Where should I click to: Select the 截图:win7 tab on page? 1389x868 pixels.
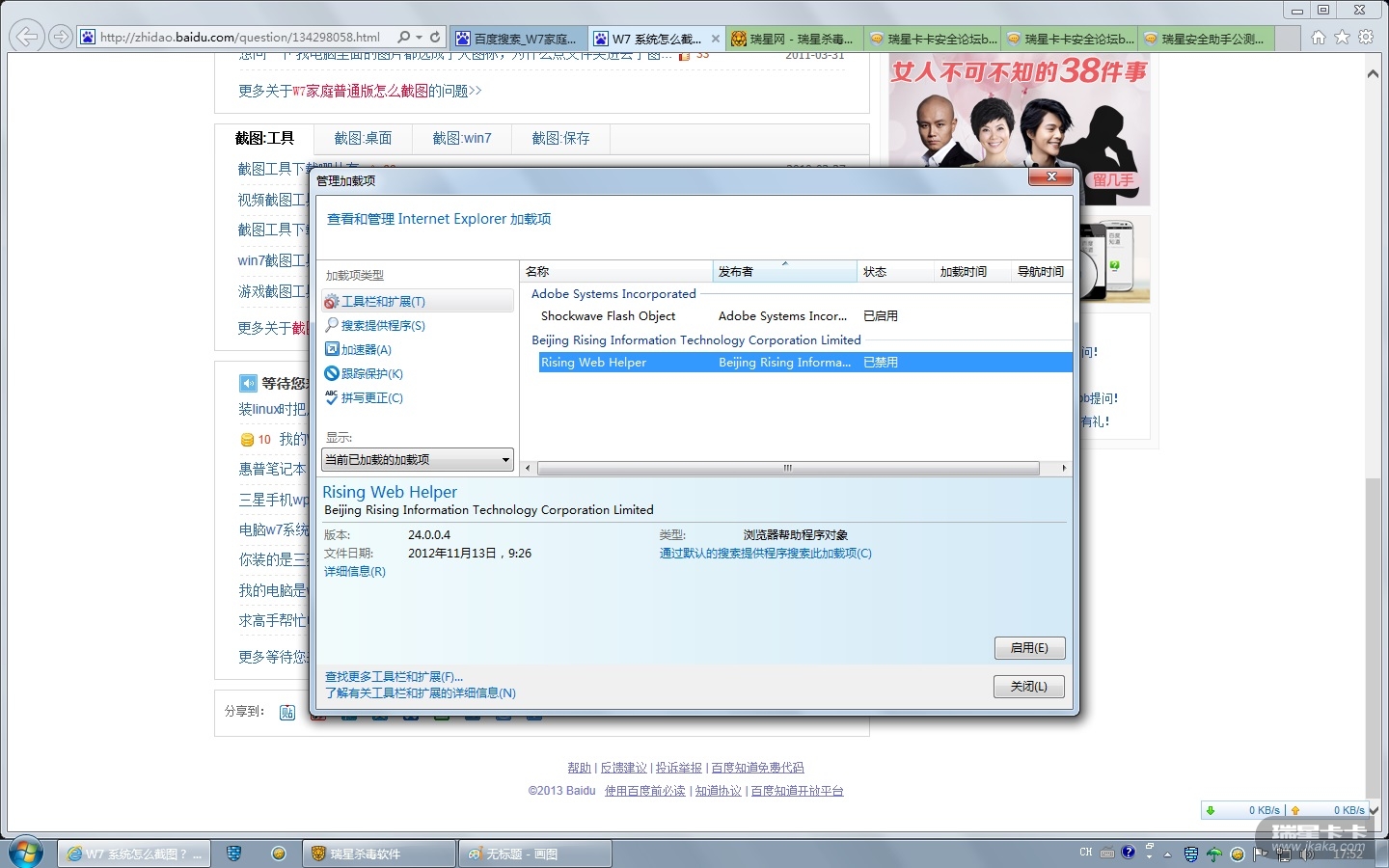point(462,139)
